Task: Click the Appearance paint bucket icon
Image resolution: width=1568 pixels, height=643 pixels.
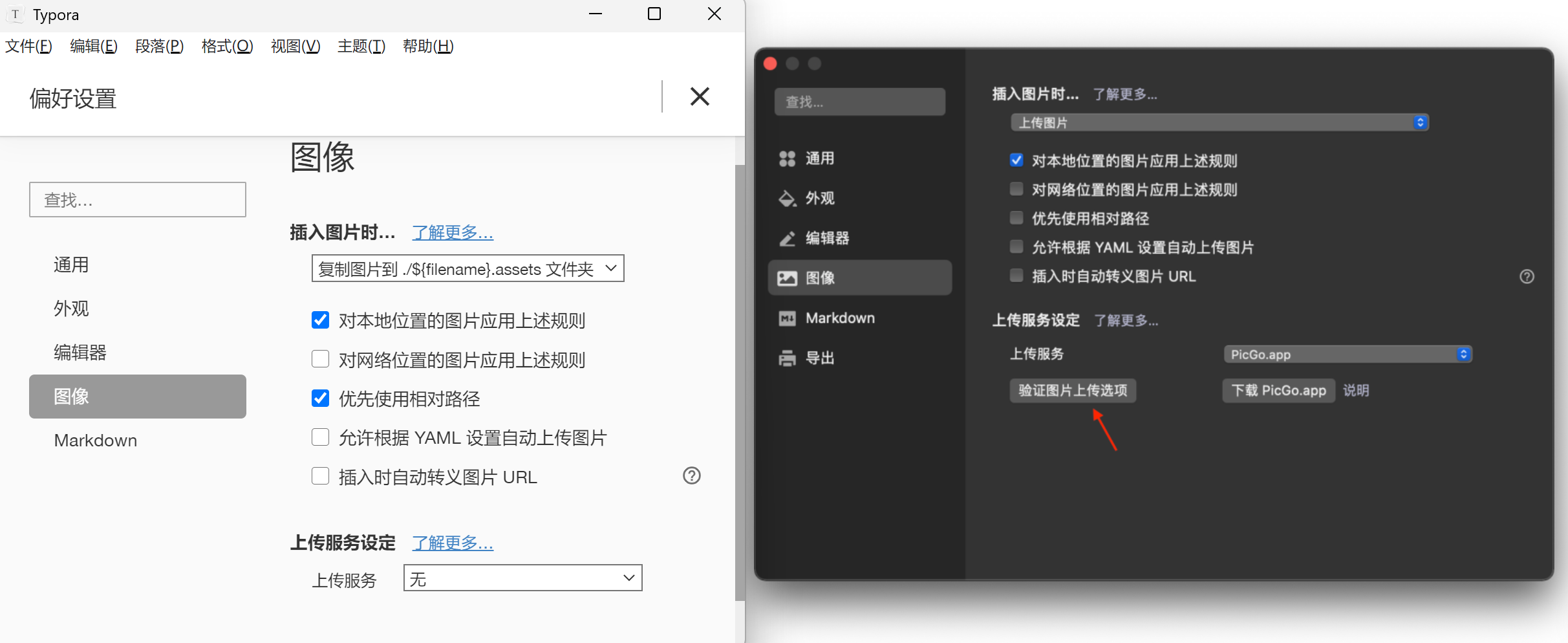Action: pyautogui.click(x=787, y=199)
